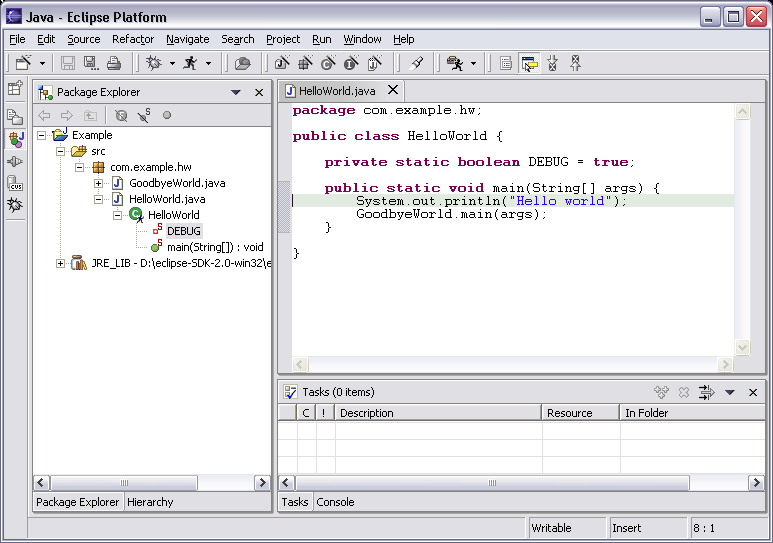The width and height of the screenshot is (773, 543).
Task: Click the Debug bug icon in the toolbar
Action: (x=154, y=63)
